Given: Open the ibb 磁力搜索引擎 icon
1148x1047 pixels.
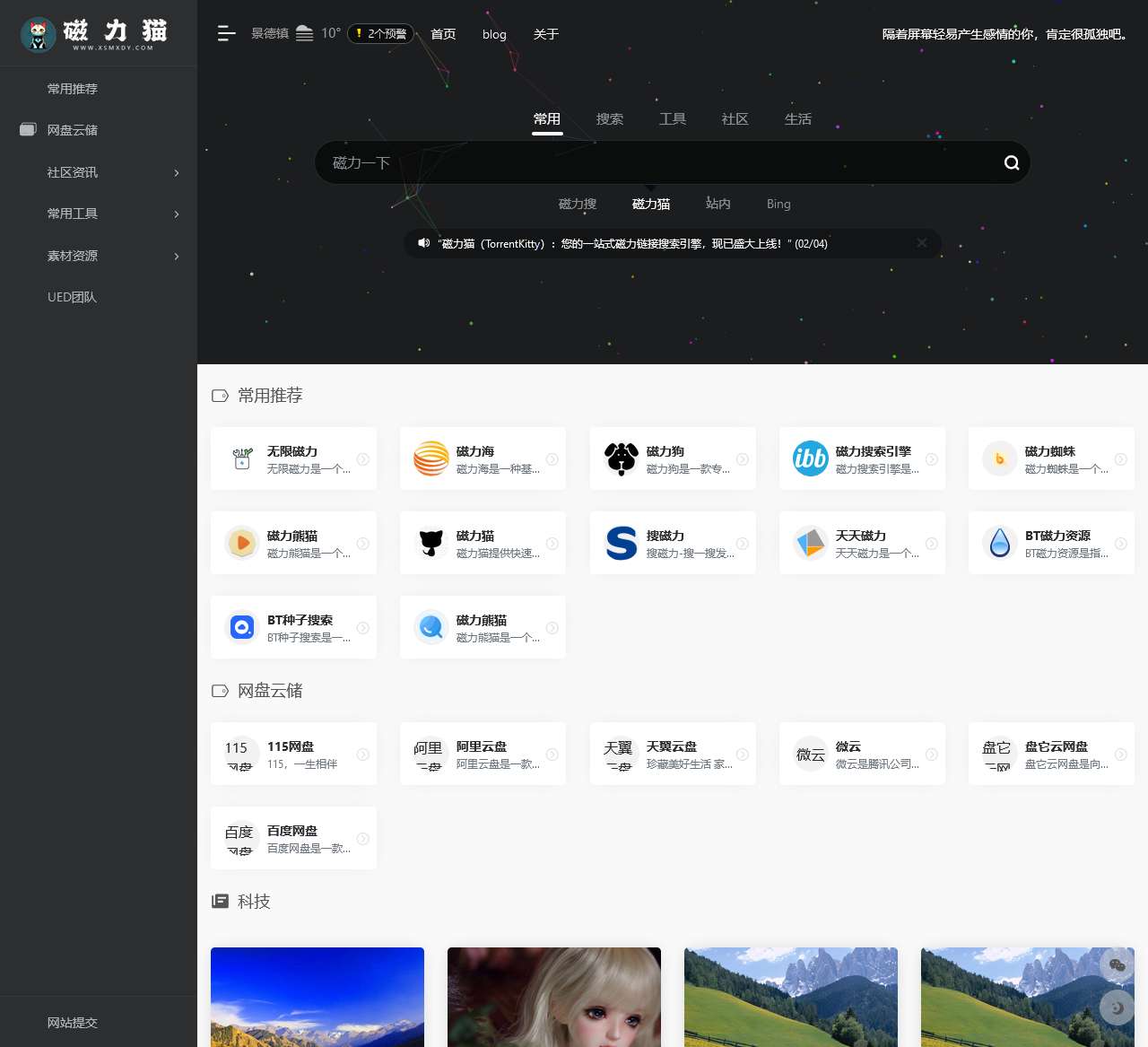Looking at the screenshot, I should pos(810,458).
